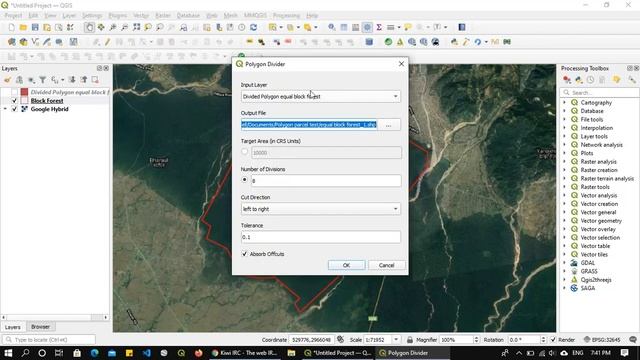The width and height of the screenshot is (640, 360).
Task: Open Processing Toolbox options wrench icon
Action: click(x=632, y=80)
